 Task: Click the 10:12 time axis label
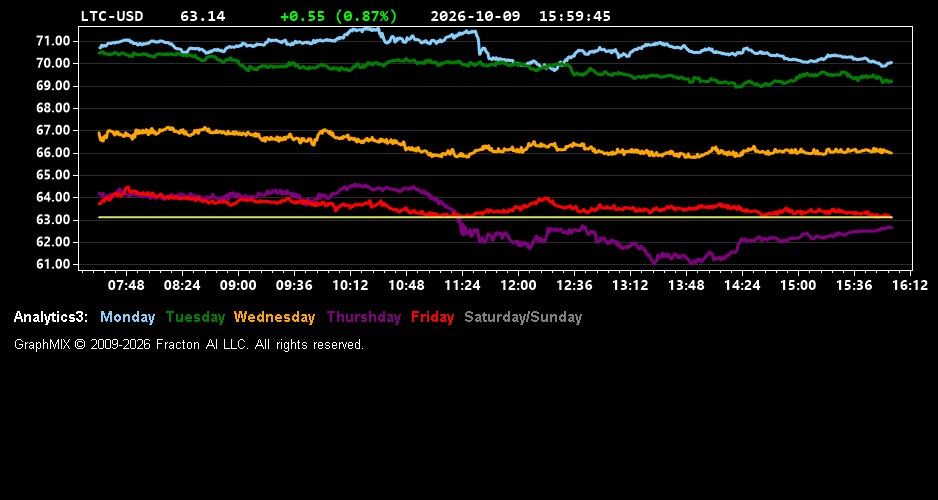350,286
